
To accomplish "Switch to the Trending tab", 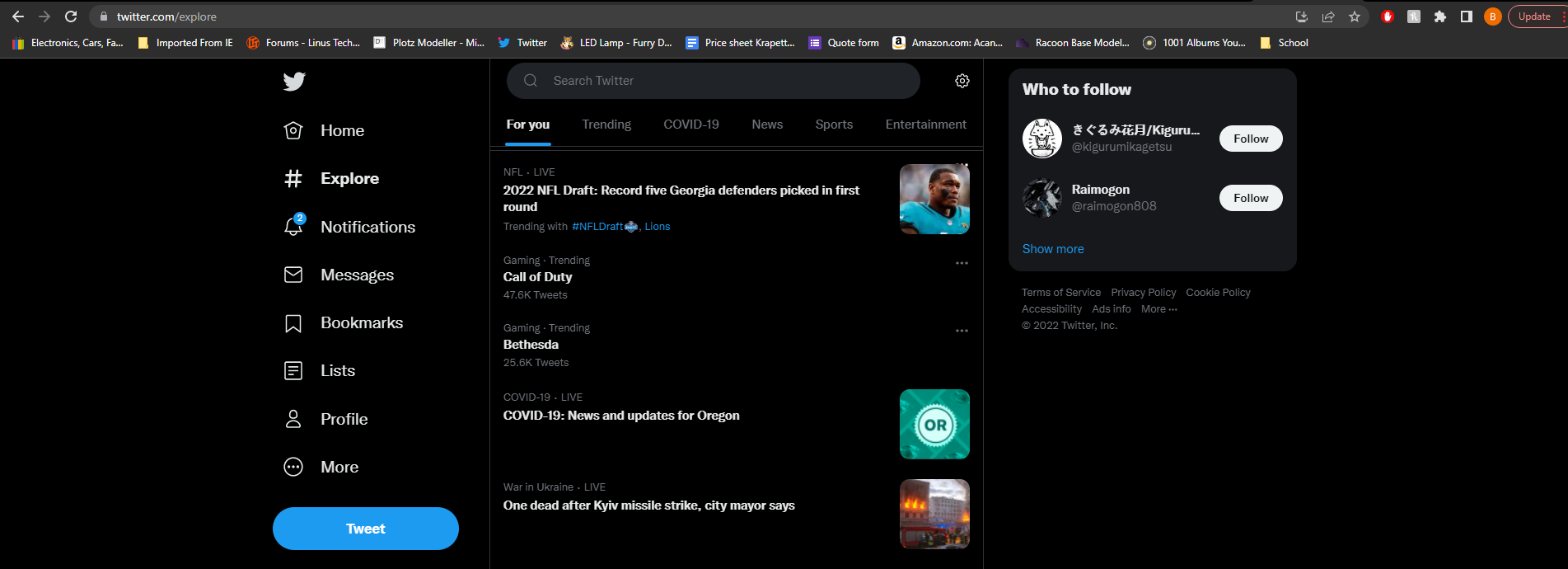I will coord(606,125).
